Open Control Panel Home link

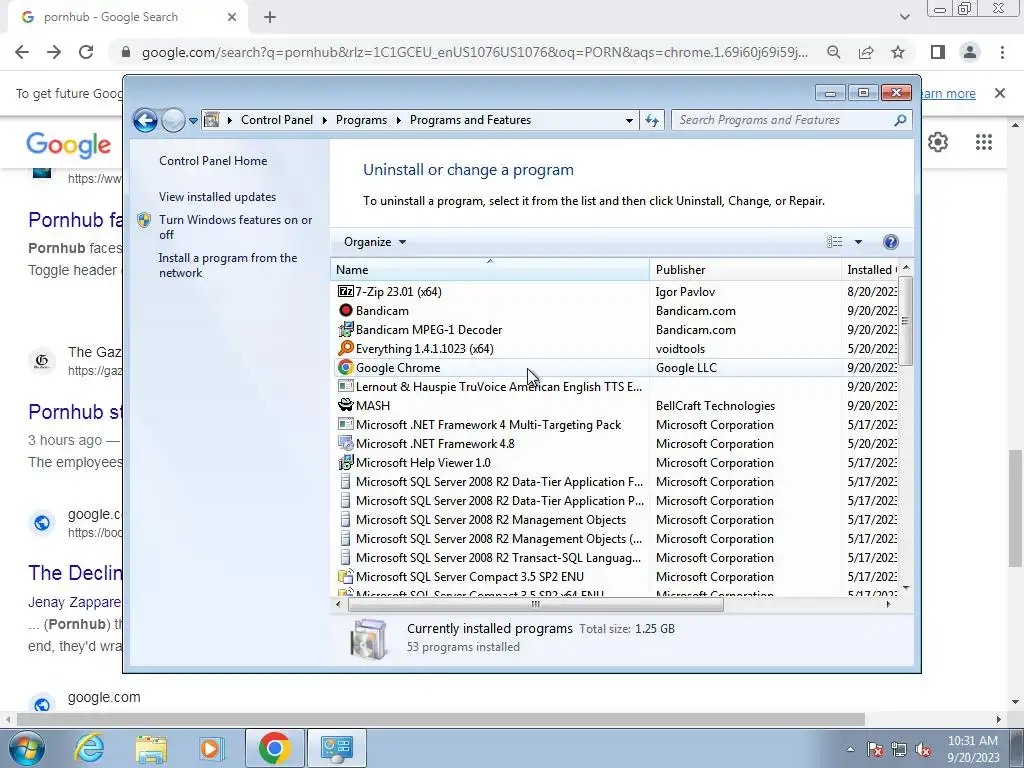coord(213,161)
